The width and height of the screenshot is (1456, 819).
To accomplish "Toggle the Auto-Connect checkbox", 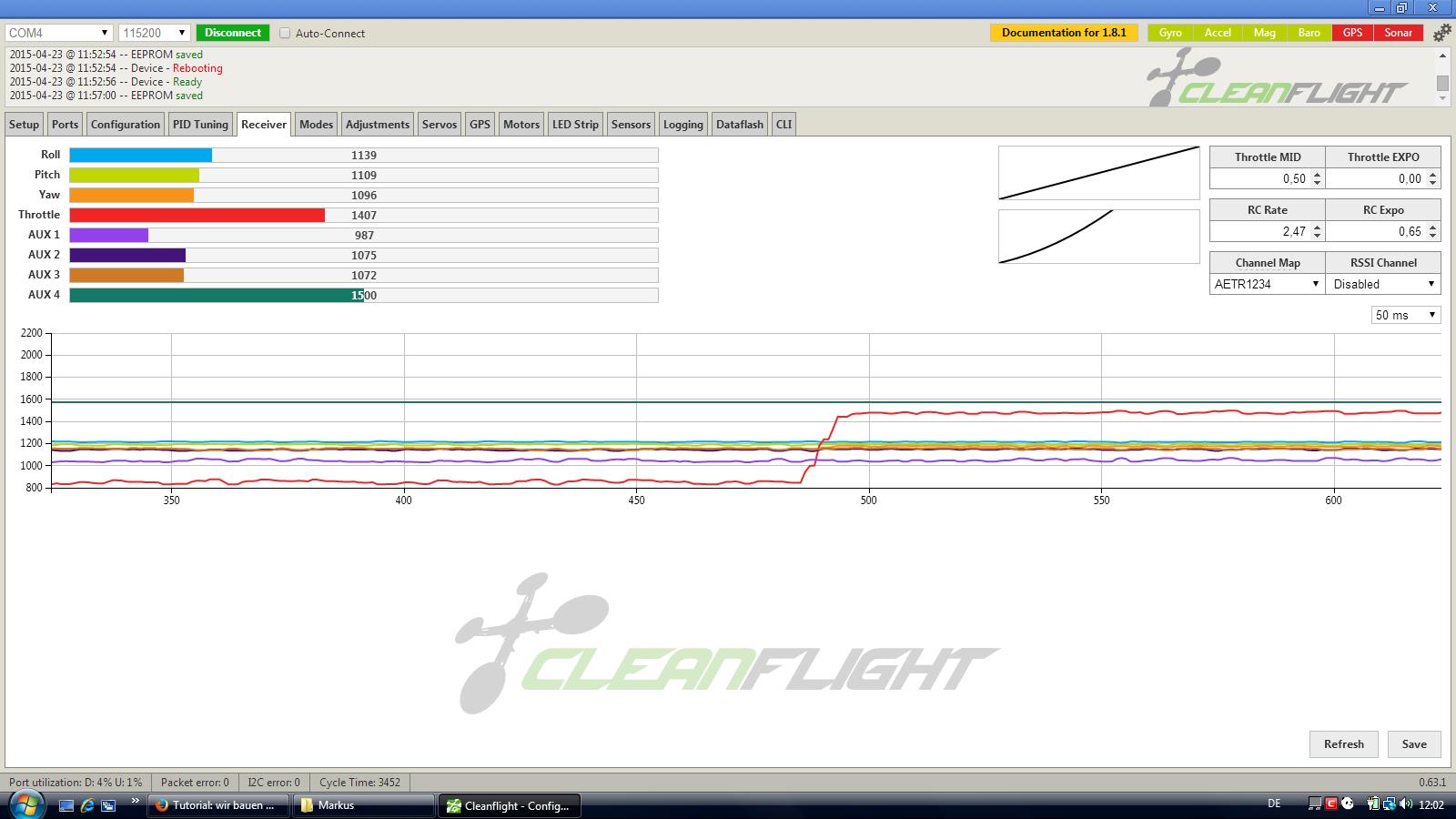I will (x=285, y=33).
